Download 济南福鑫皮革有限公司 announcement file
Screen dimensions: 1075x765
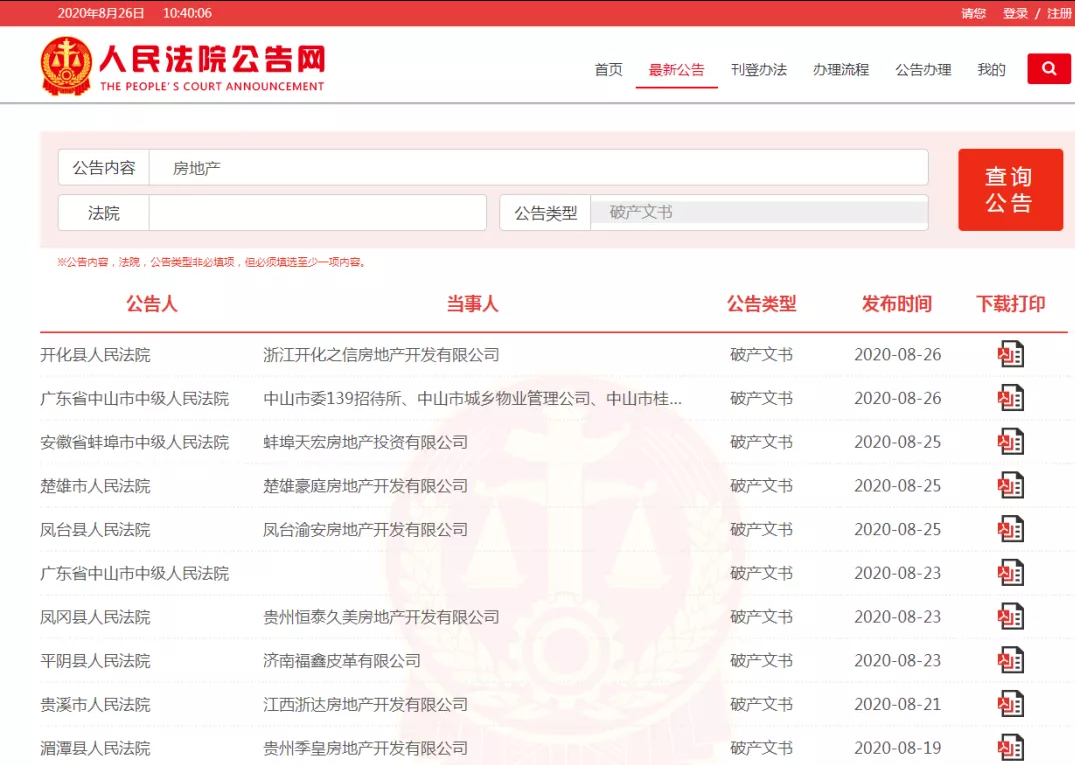1011,661
